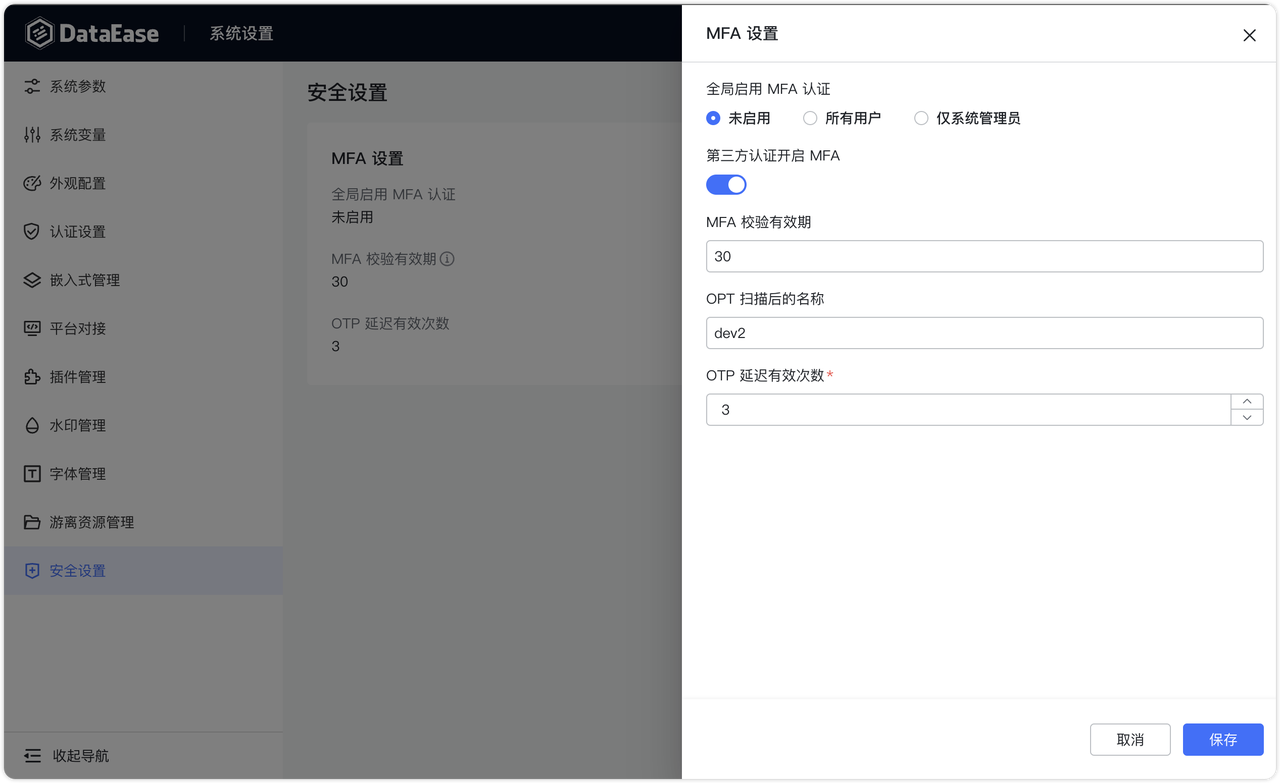
Task: Open 平台对接 menu item
Action: pyautogui.click(x=143, y=328)
